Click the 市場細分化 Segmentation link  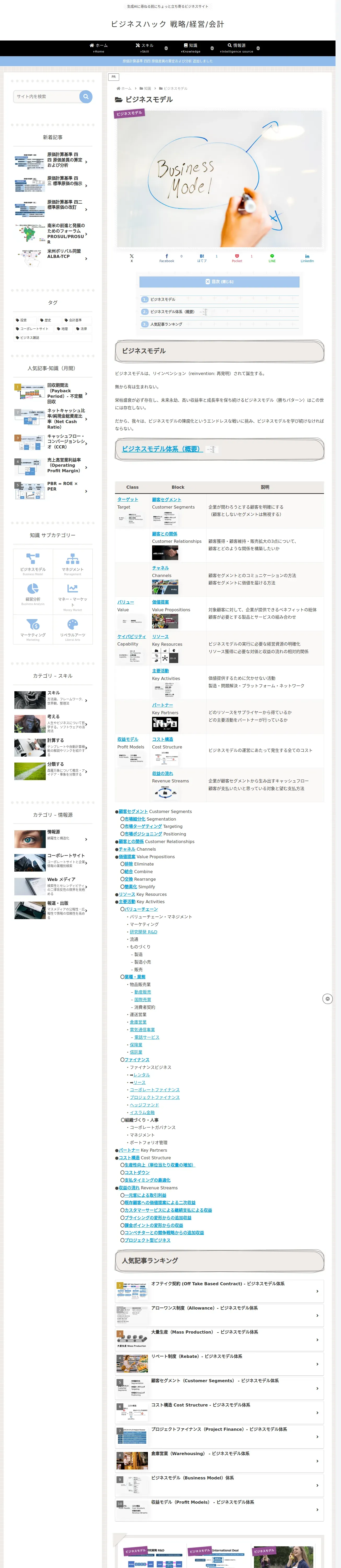coord(135,819)
